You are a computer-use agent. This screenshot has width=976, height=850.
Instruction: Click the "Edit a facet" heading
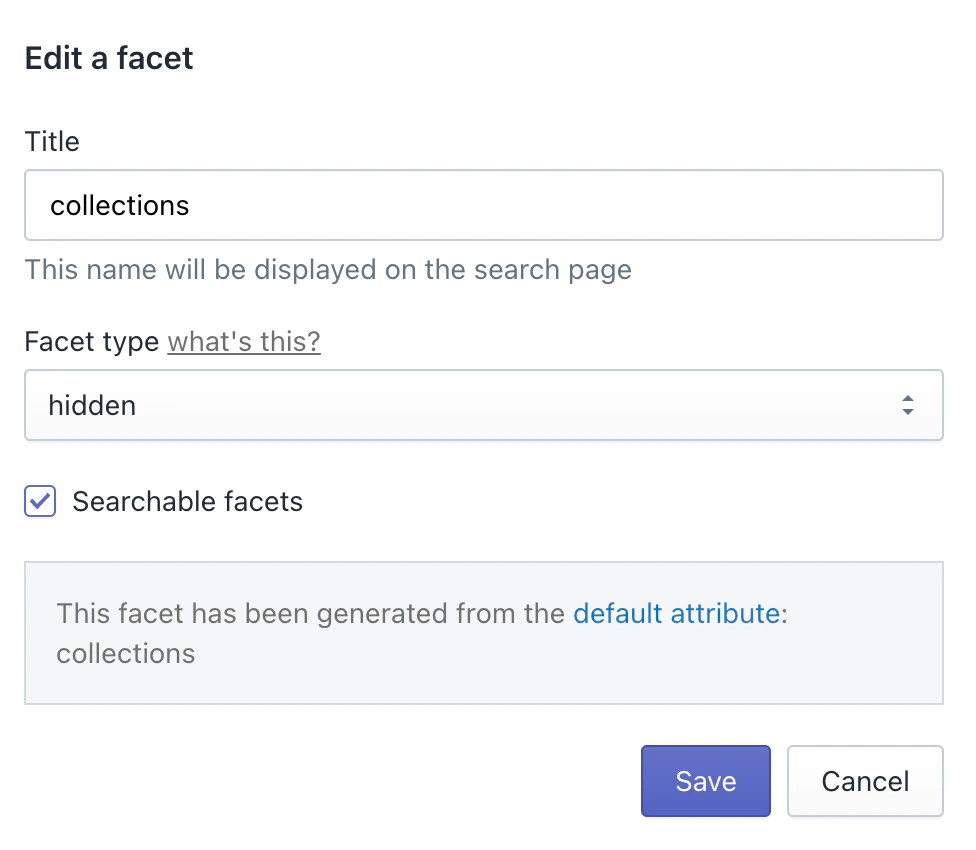(108, 58)
